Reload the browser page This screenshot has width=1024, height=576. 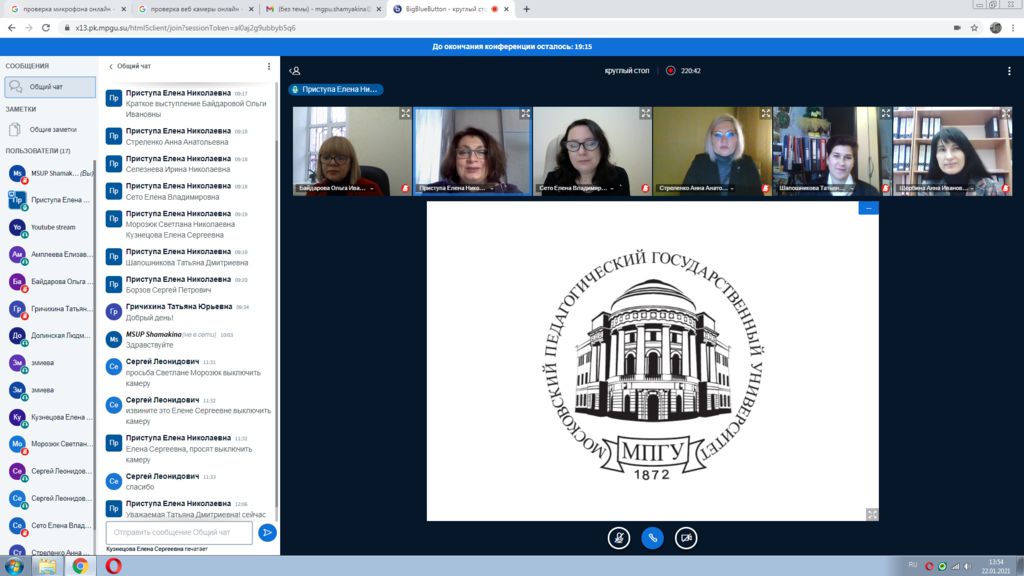point(47,28)
